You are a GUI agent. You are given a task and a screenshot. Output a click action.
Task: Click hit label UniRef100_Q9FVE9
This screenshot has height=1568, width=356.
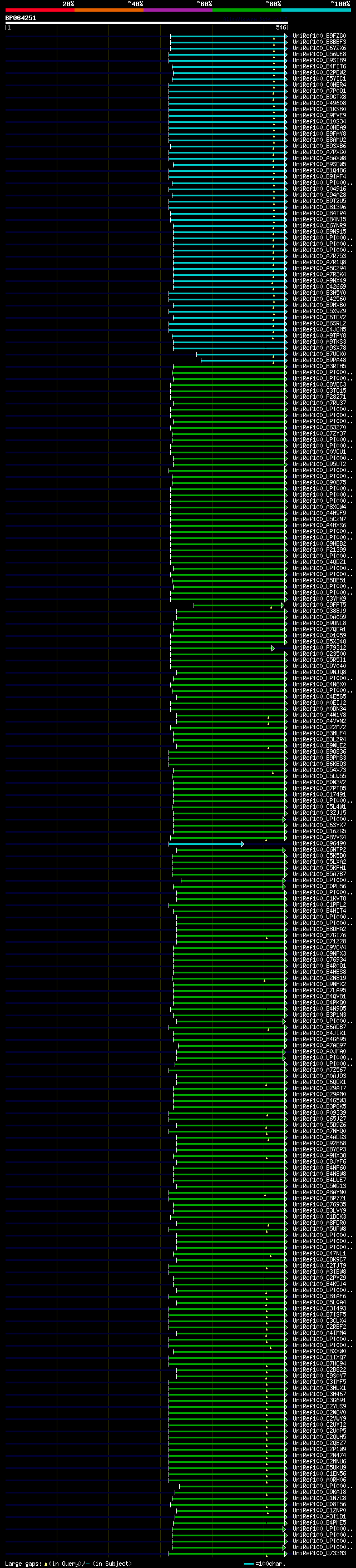tap(319, 115)
